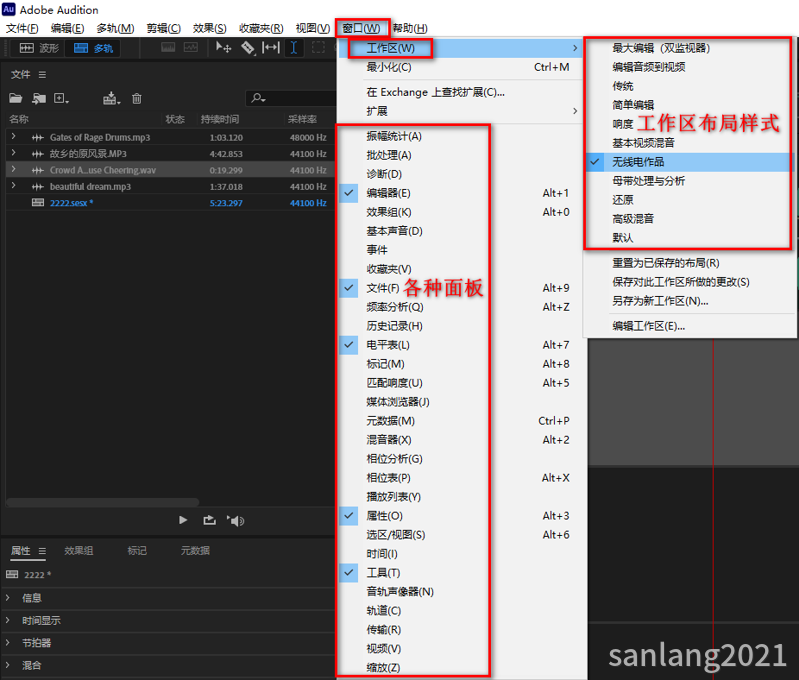The image size is (799, 680).
Task: Click the loop playback icon in Files panel
Action: point(209,520)
